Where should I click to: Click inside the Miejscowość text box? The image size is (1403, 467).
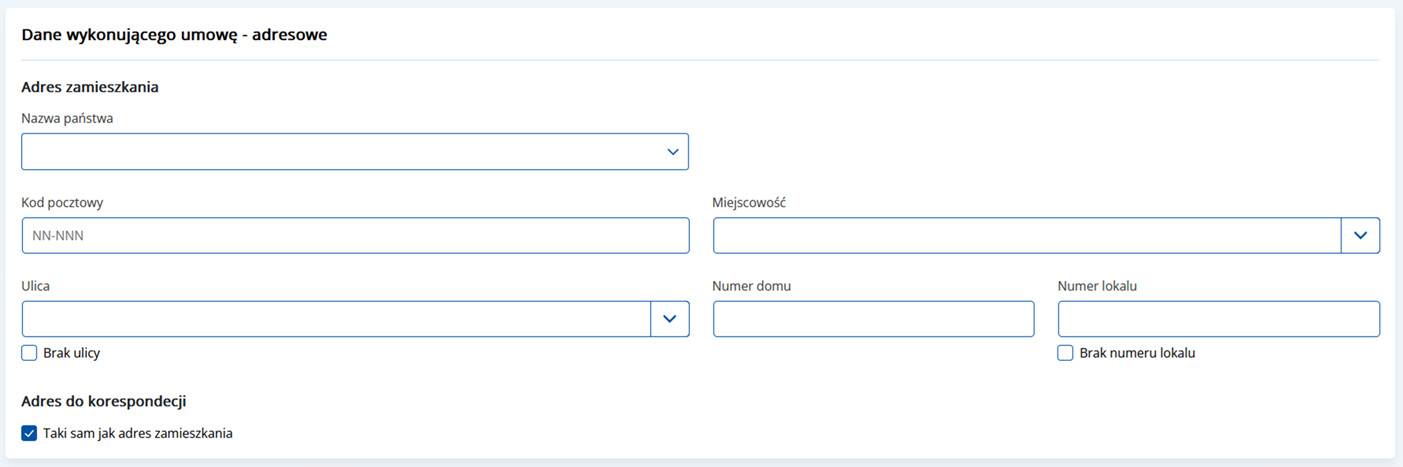tap(1026, 236)
